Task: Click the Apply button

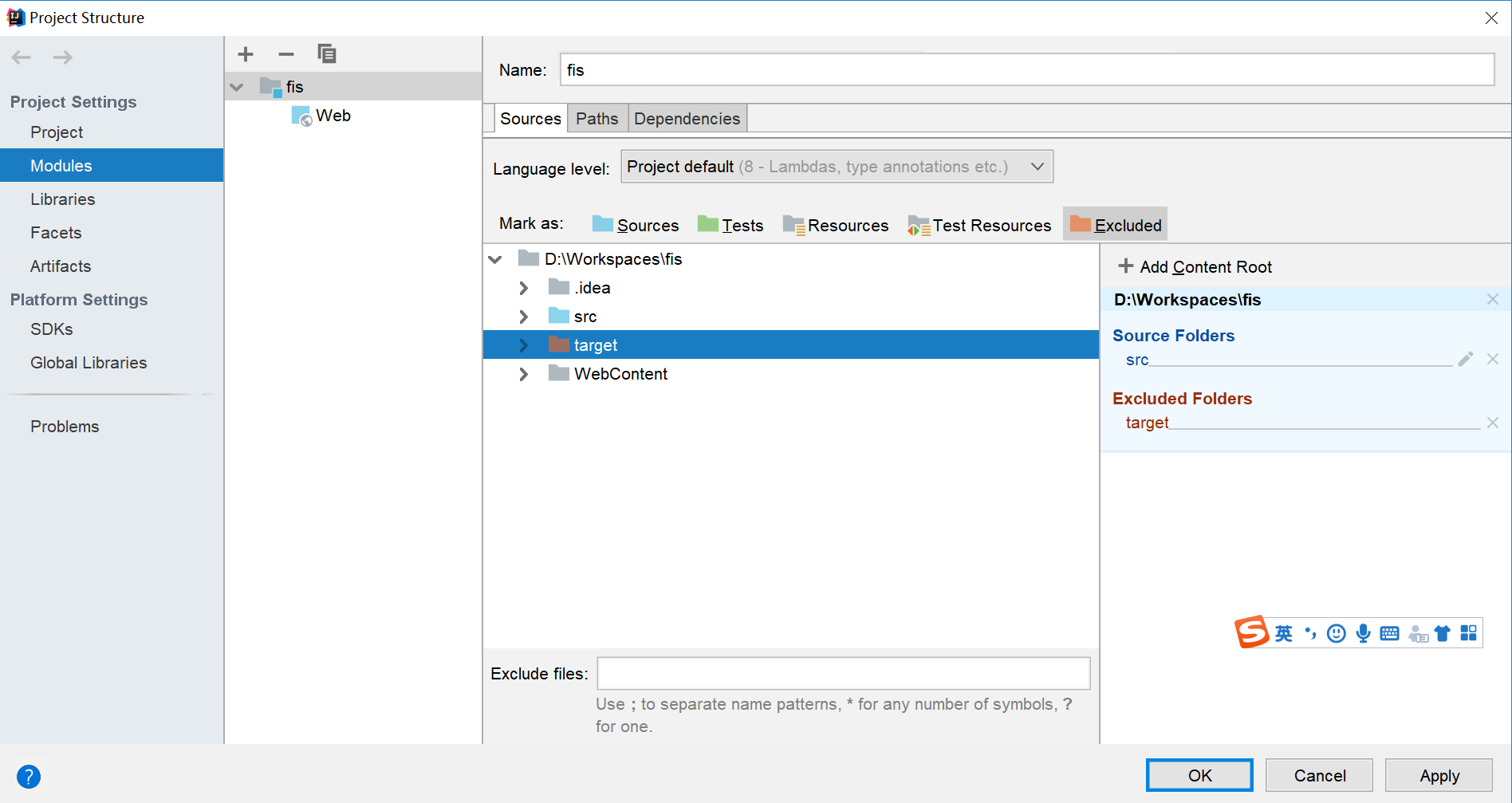Action: point(1439,775)
